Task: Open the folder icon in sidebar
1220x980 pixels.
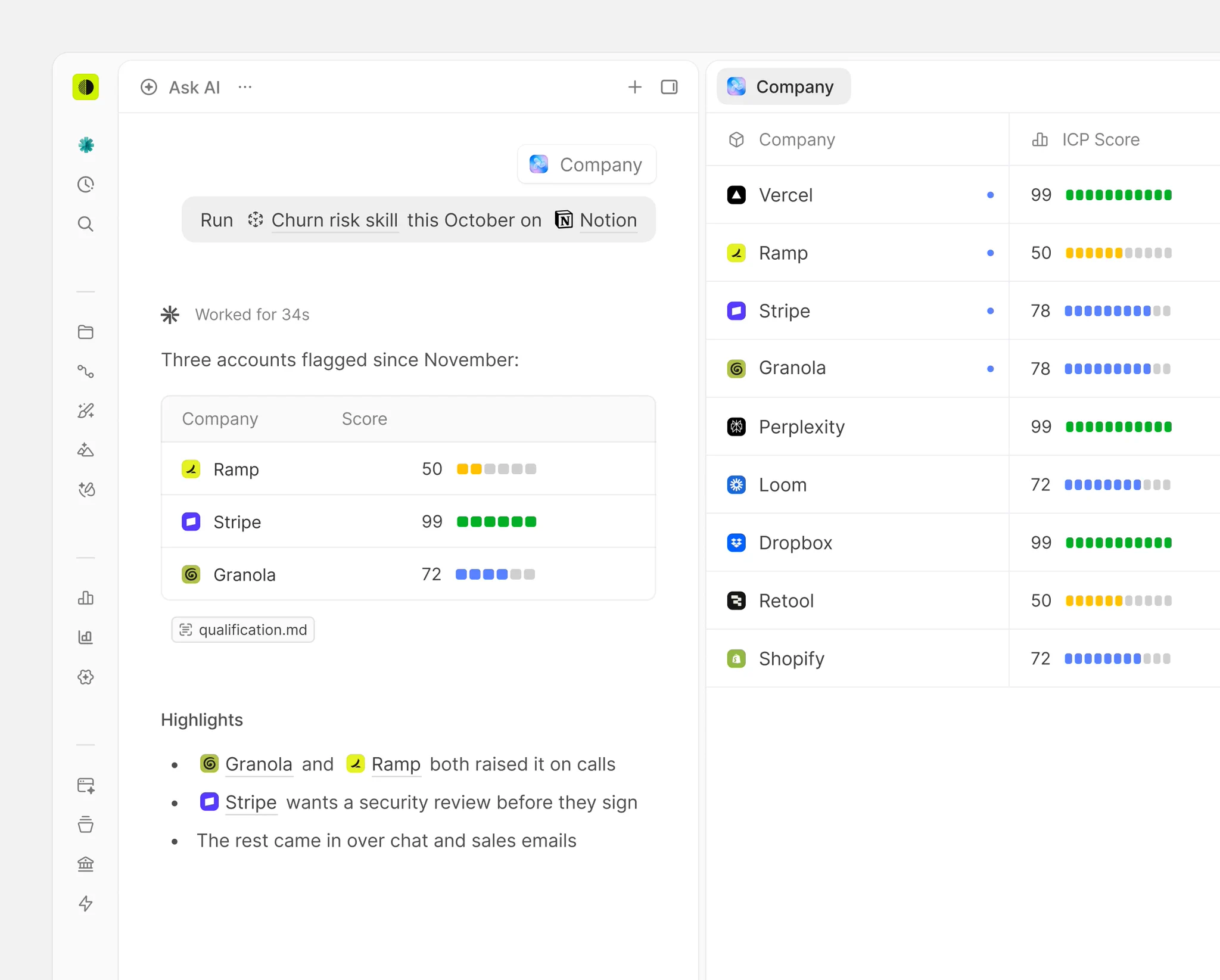Action: click(86, 332)
